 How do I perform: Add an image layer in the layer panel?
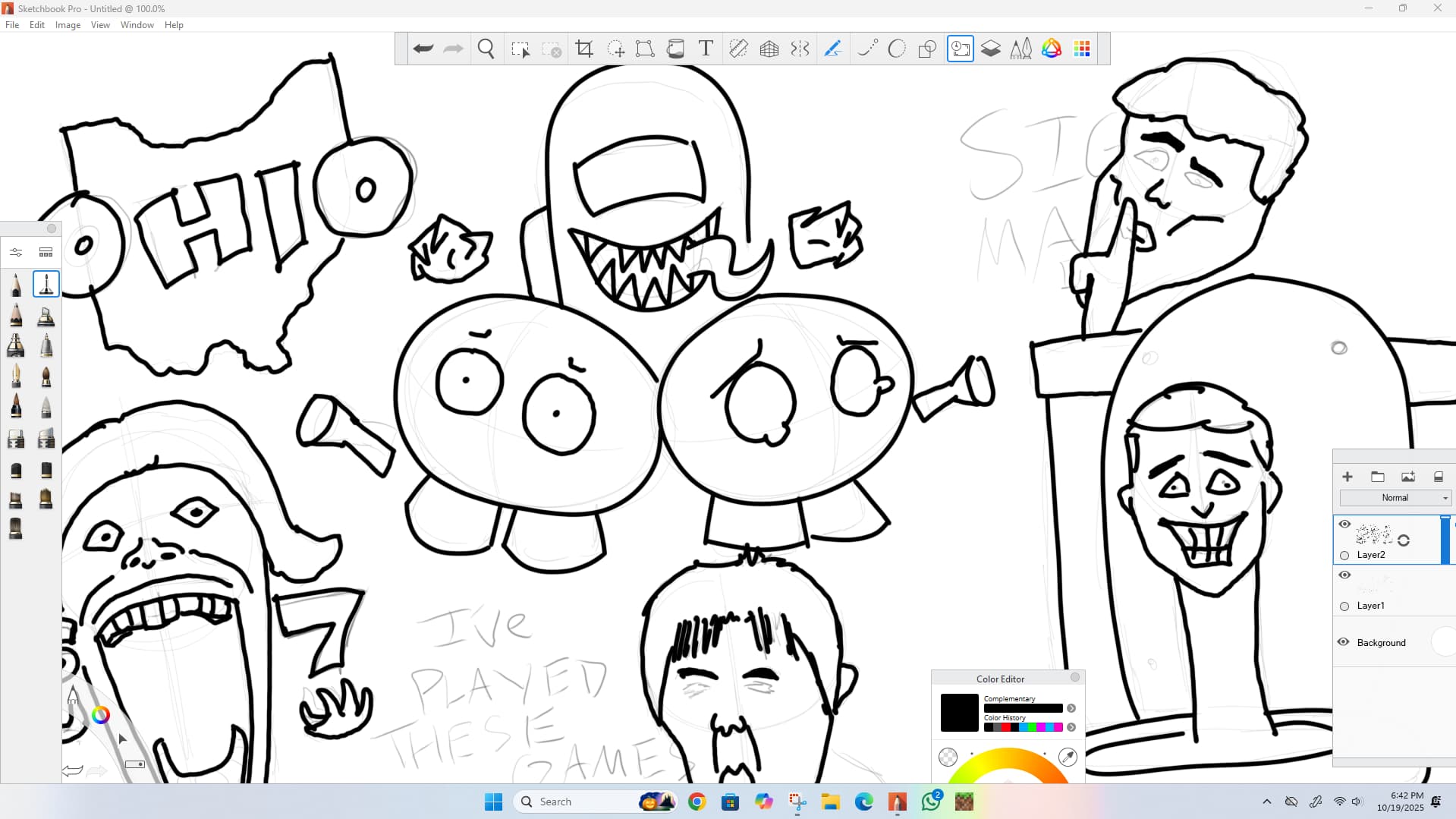[1408, 477]
